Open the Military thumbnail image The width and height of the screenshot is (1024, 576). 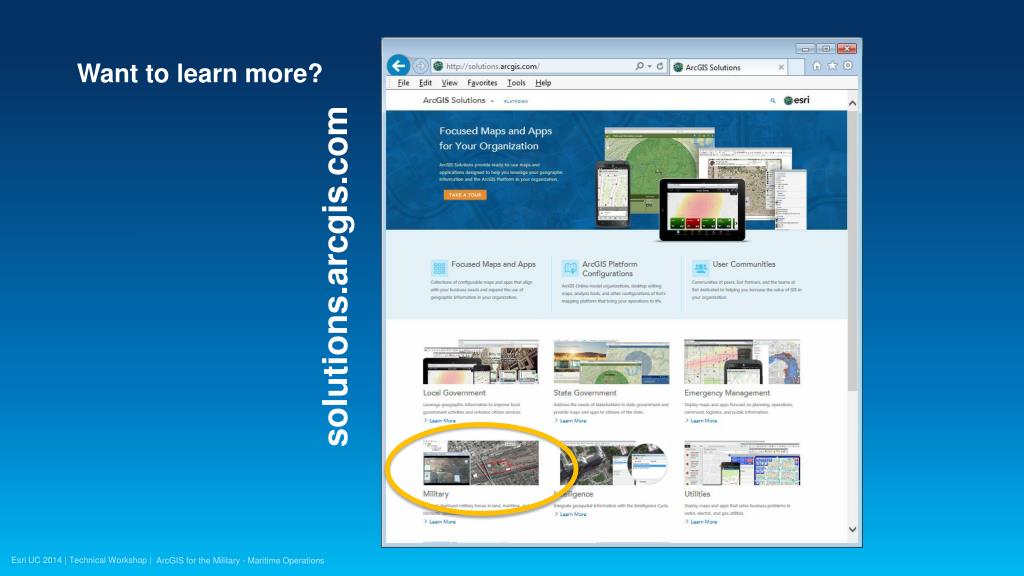(x=481, y=462)
